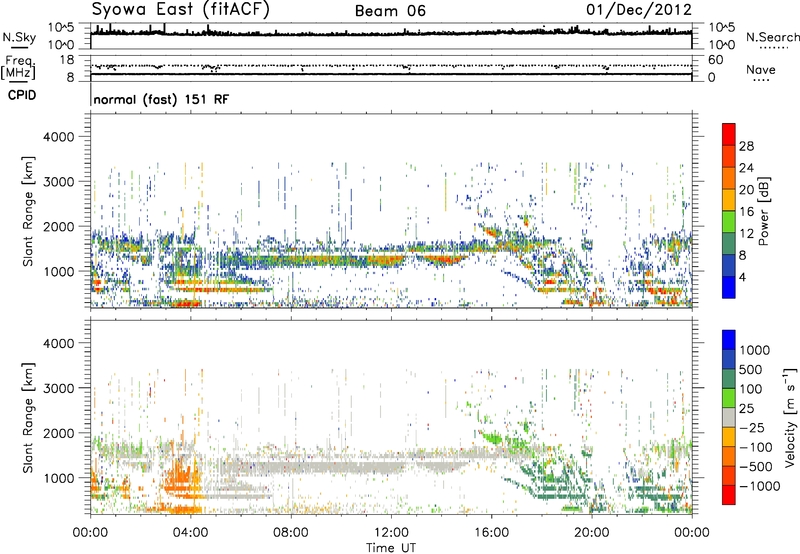
Task: Pick the red bottom segment of Velocity colorbar
Action: point(729,495)
